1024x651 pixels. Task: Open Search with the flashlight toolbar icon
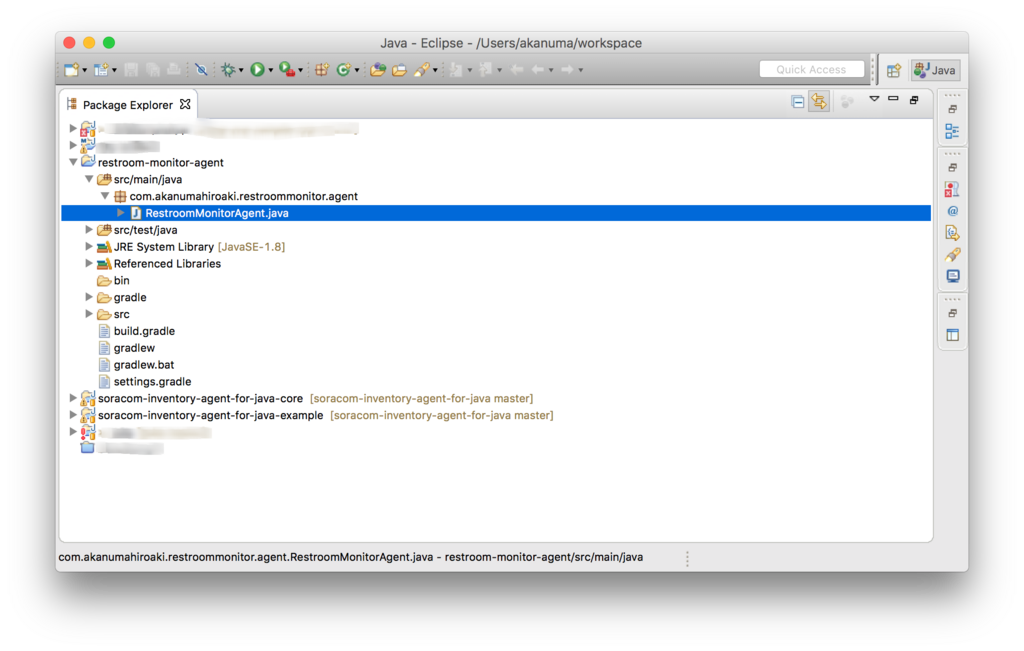(x=422, y=70)
